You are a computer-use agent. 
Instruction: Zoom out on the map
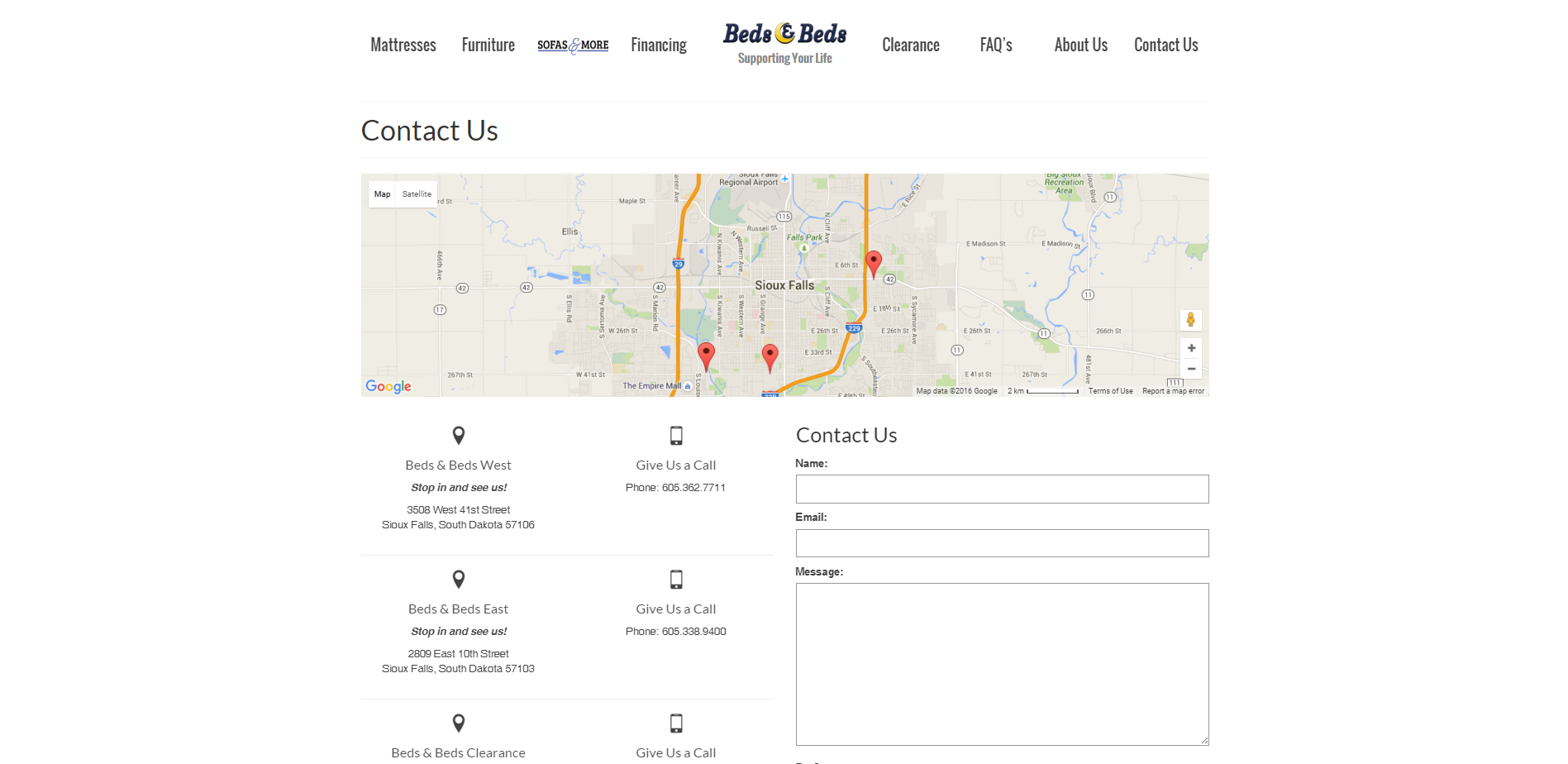point(1191,369)
